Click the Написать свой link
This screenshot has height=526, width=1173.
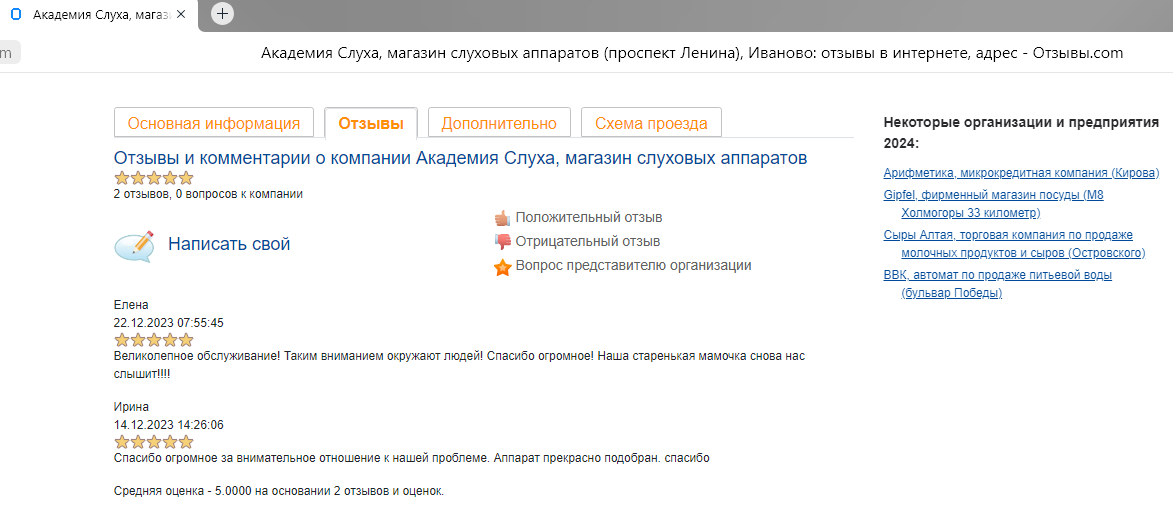click(x=229, y=244)
